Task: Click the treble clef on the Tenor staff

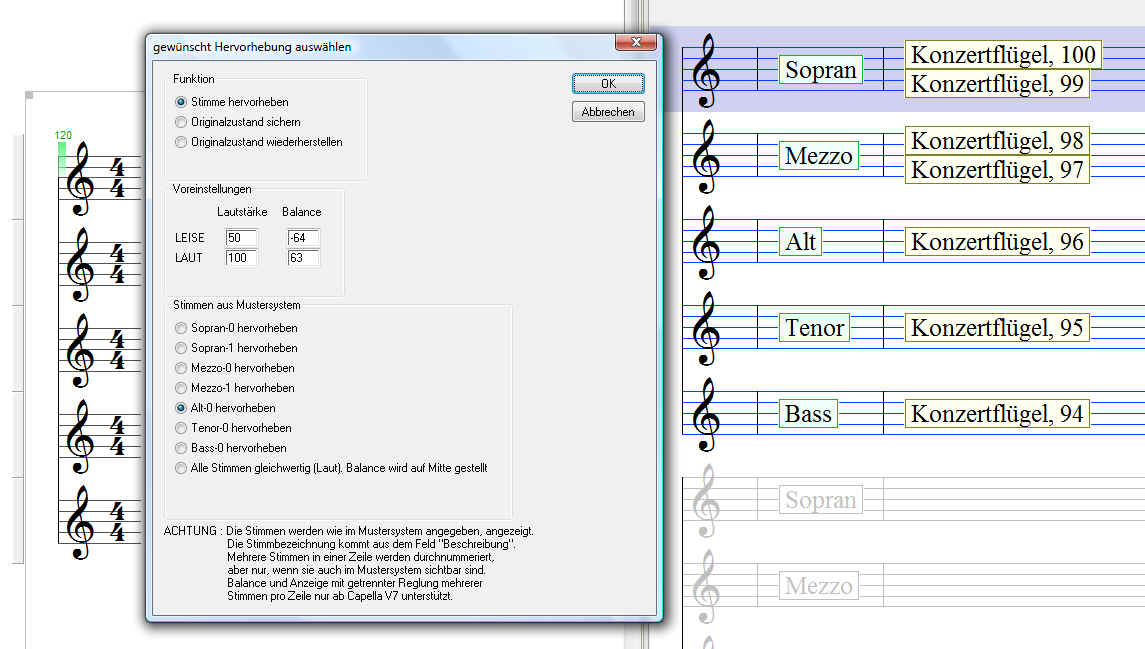Action: [x=707, y=329]
